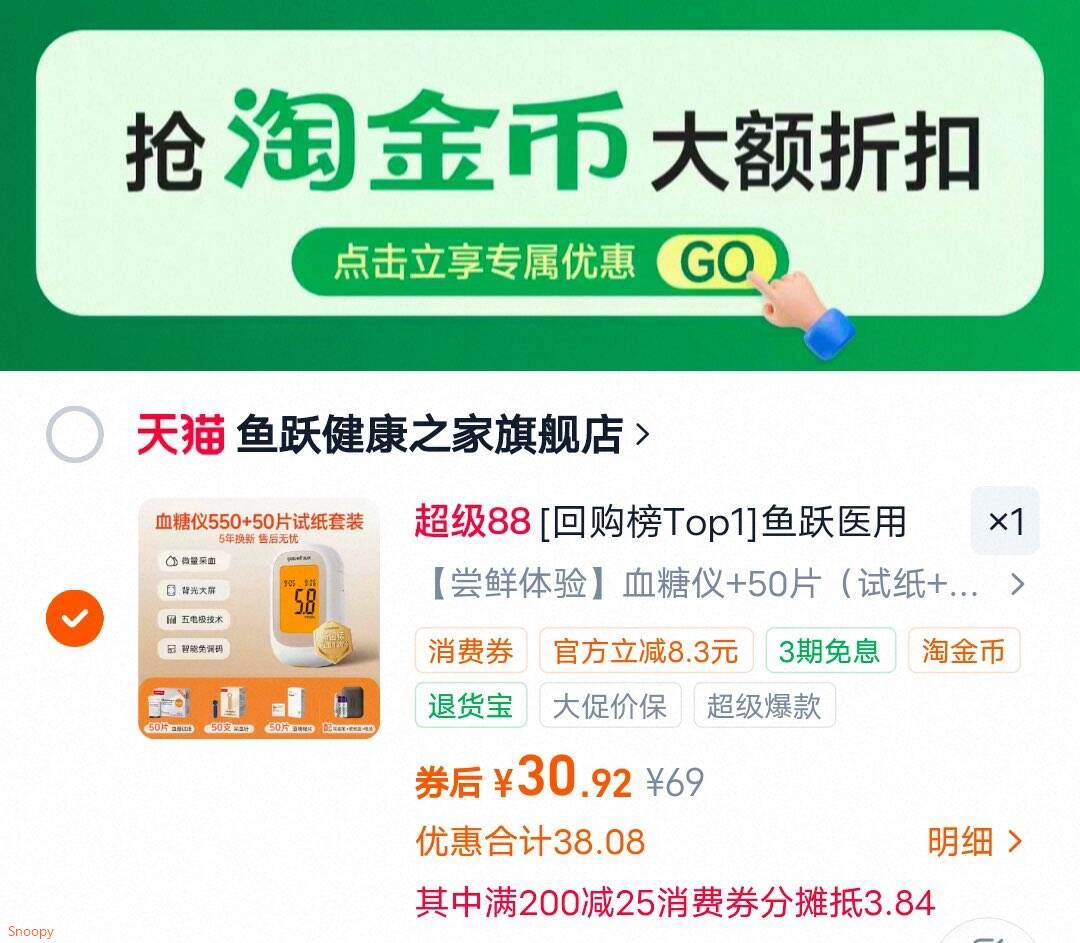
Task: Tap the 官方立减8.3元 discount tag
Action: (x=646, y=650)
